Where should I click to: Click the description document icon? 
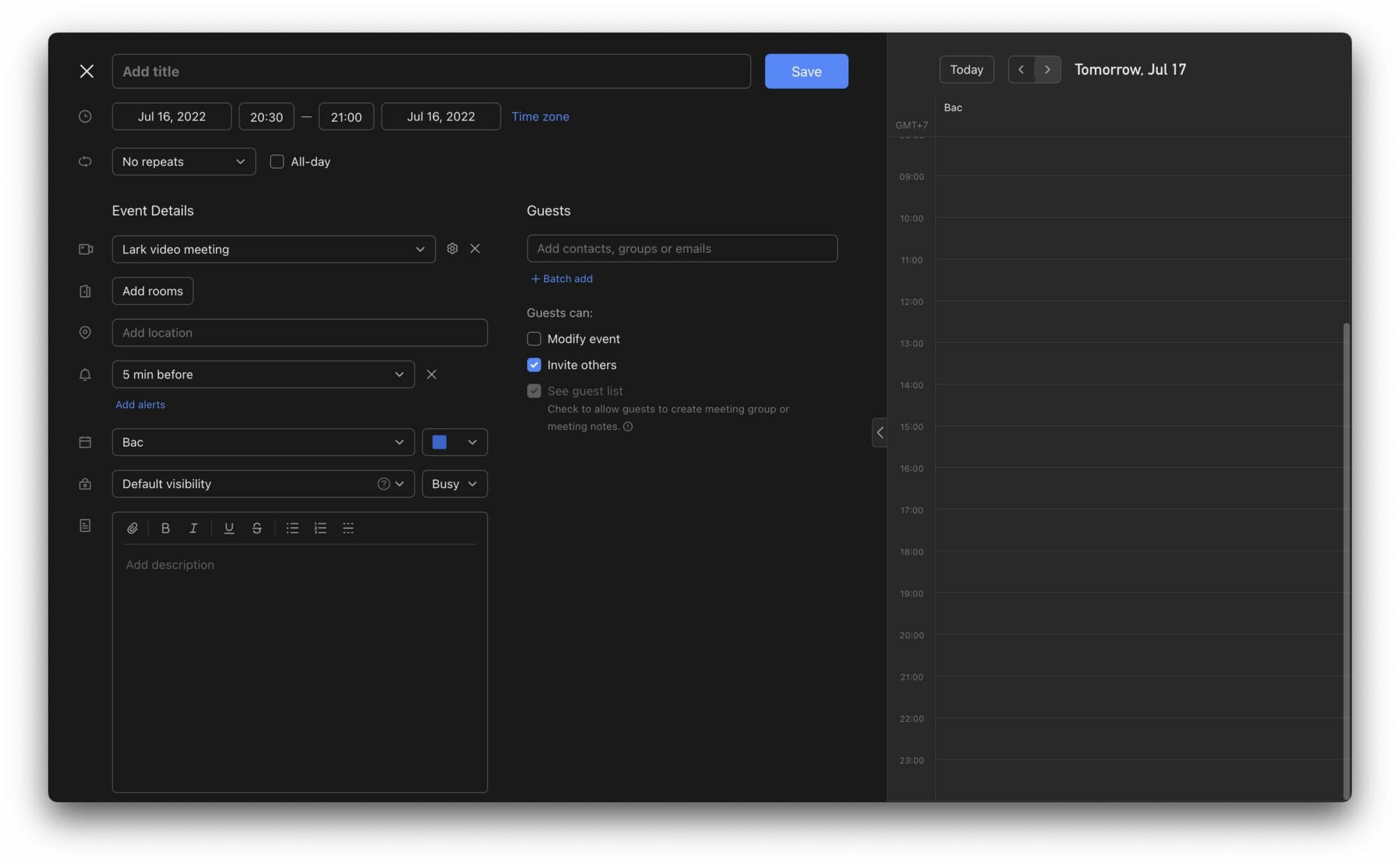85,526
